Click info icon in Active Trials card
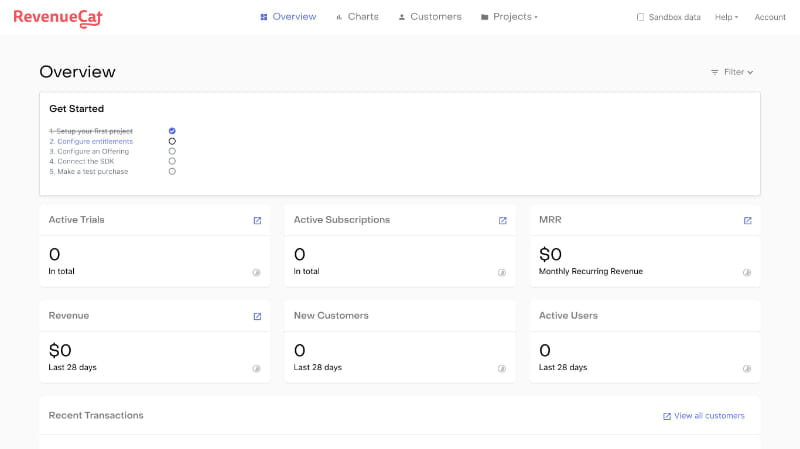 click(257, 272)
